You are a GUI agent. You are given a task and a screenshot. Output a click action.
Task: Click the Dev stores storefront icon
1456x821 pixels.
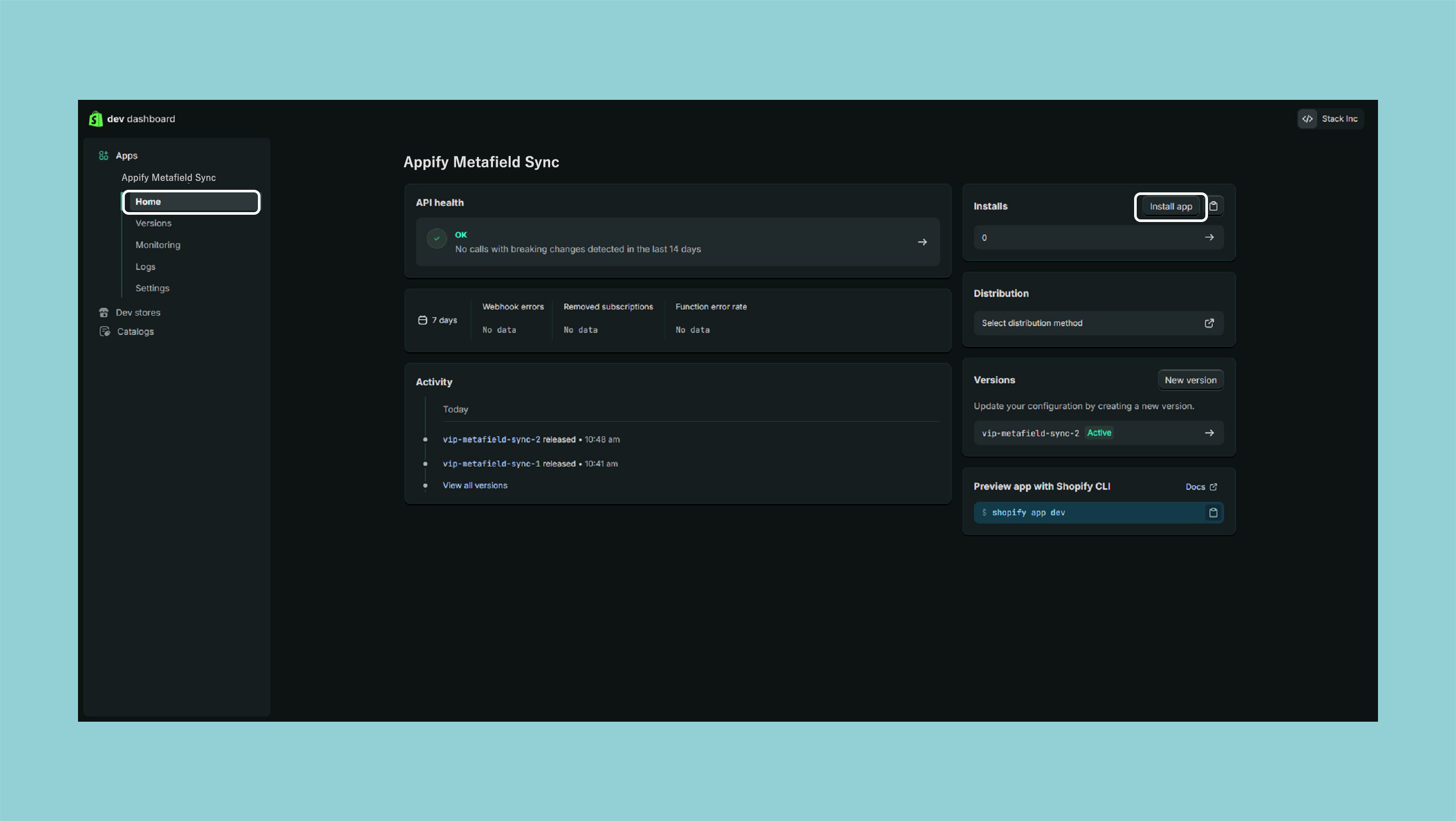(103, 312)
